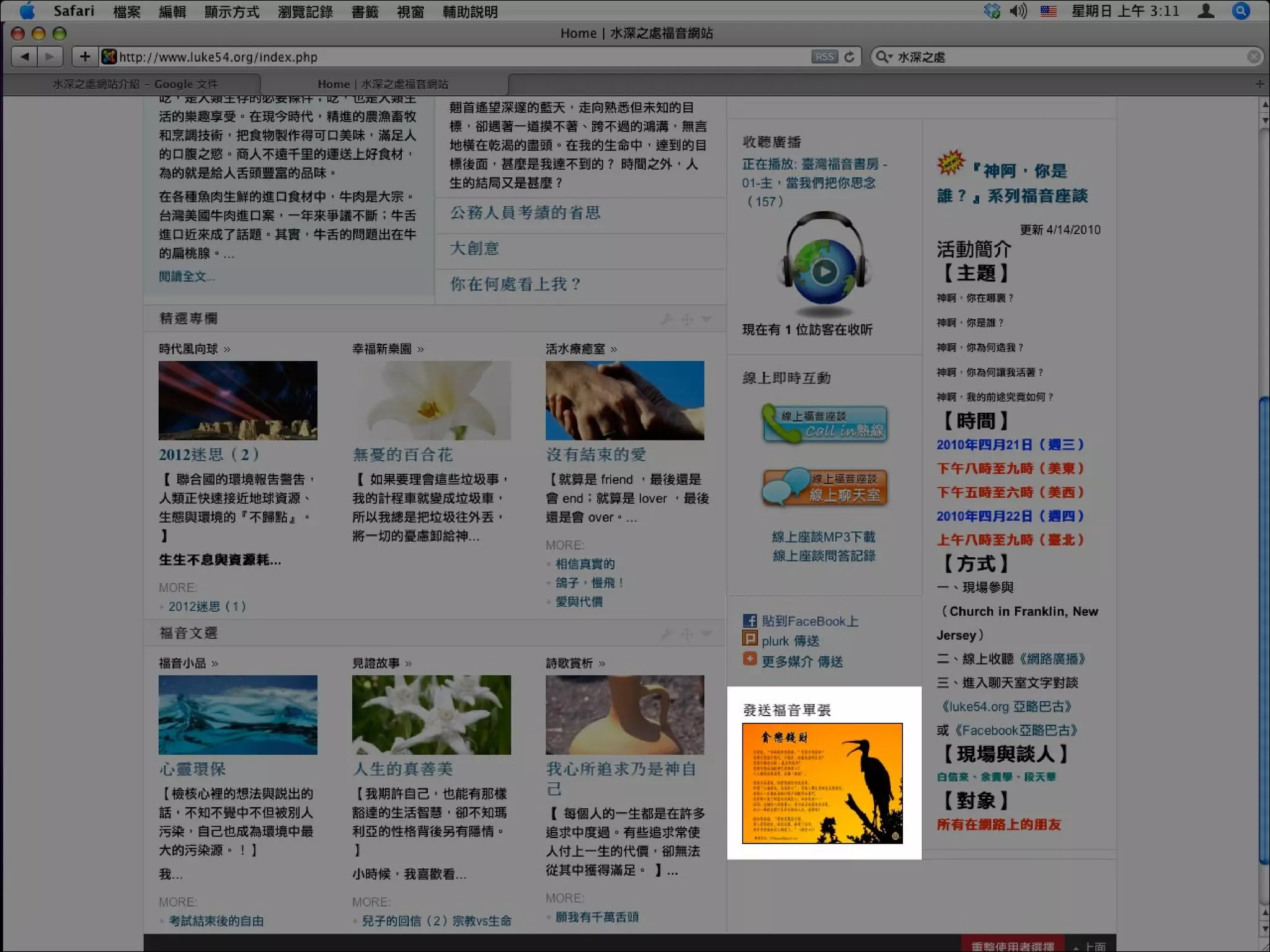Click the Safari back navigation button
This screenshot has height=952, width=1270.
[x=25, y=57]
